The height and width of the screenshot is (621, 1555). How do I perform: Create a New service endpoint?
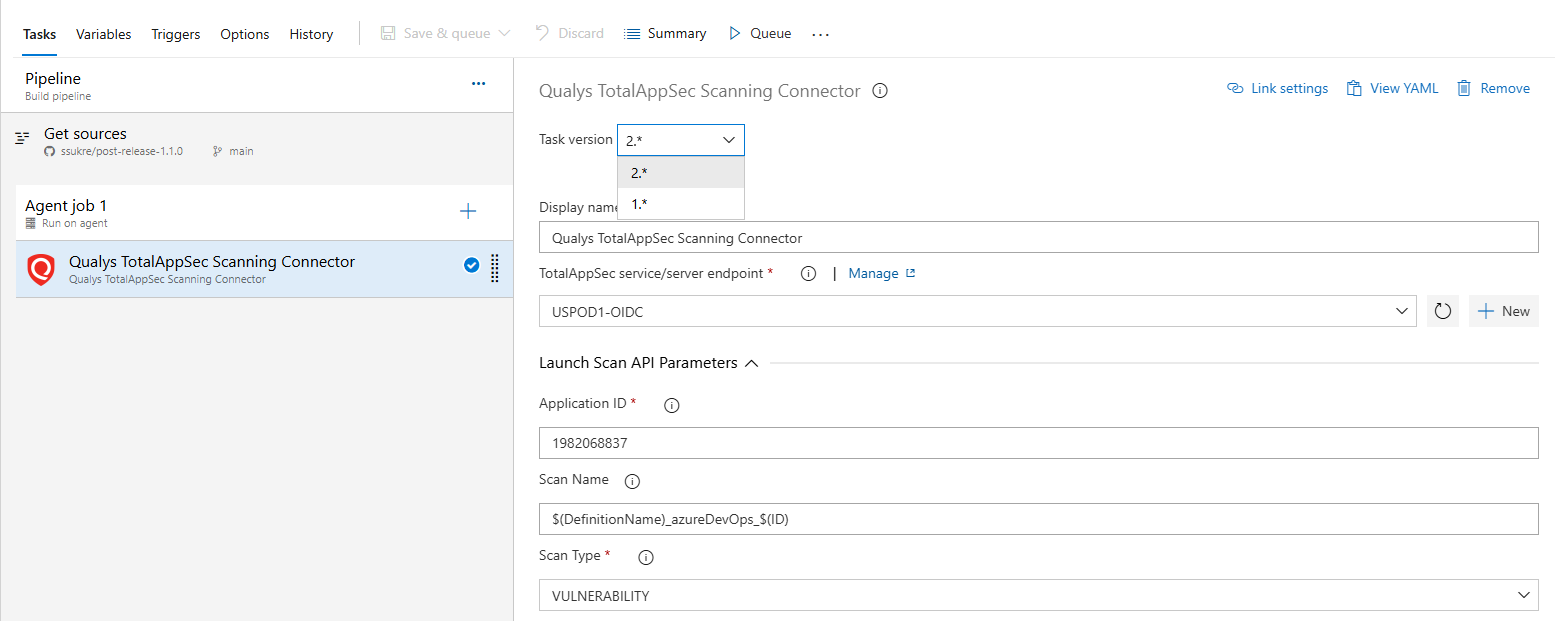[x=1503, y=311]
